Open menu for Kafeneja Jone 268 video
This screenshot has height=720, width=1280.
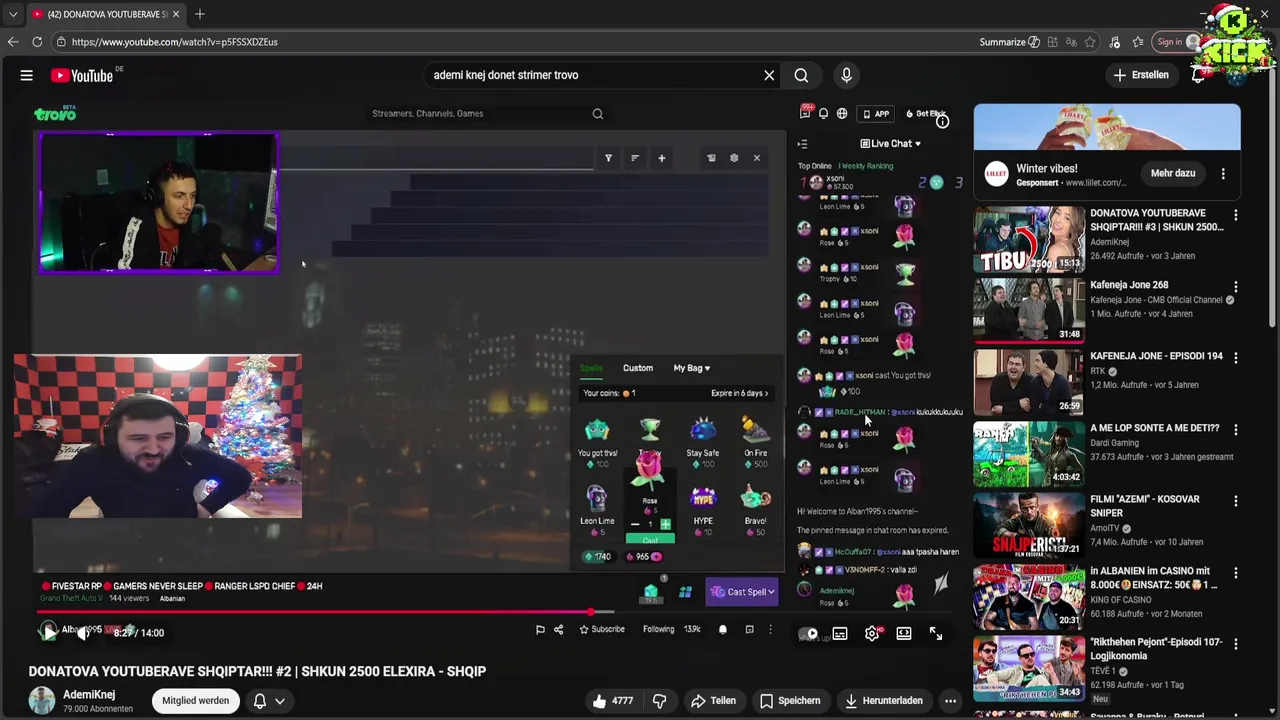click(x=1236, y=287)
